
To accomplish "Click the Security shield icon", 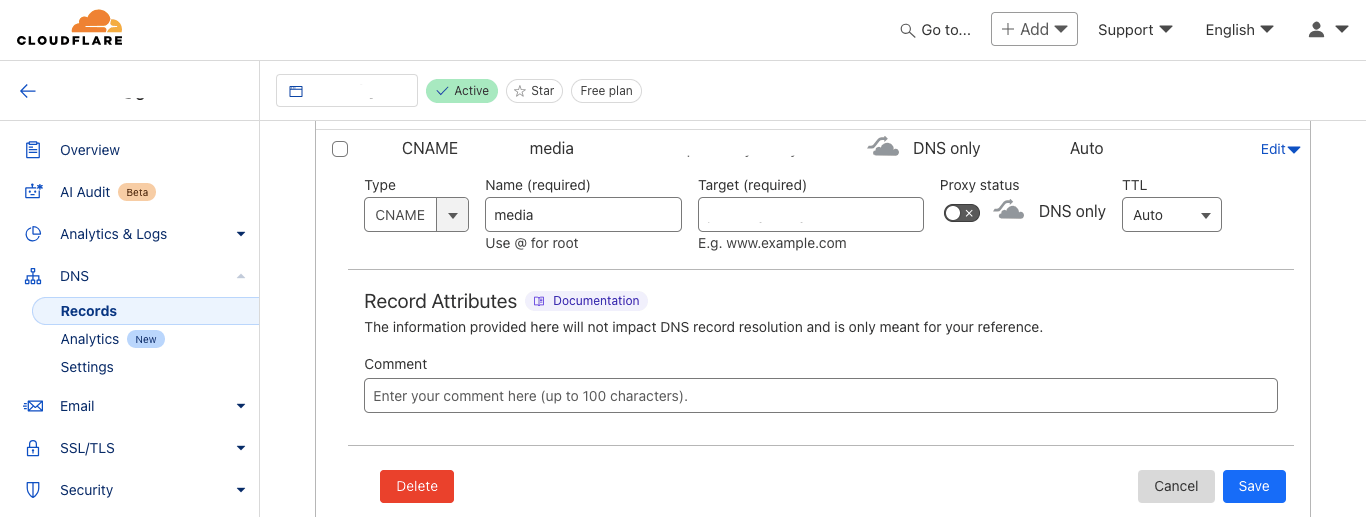I will point(33,490).
